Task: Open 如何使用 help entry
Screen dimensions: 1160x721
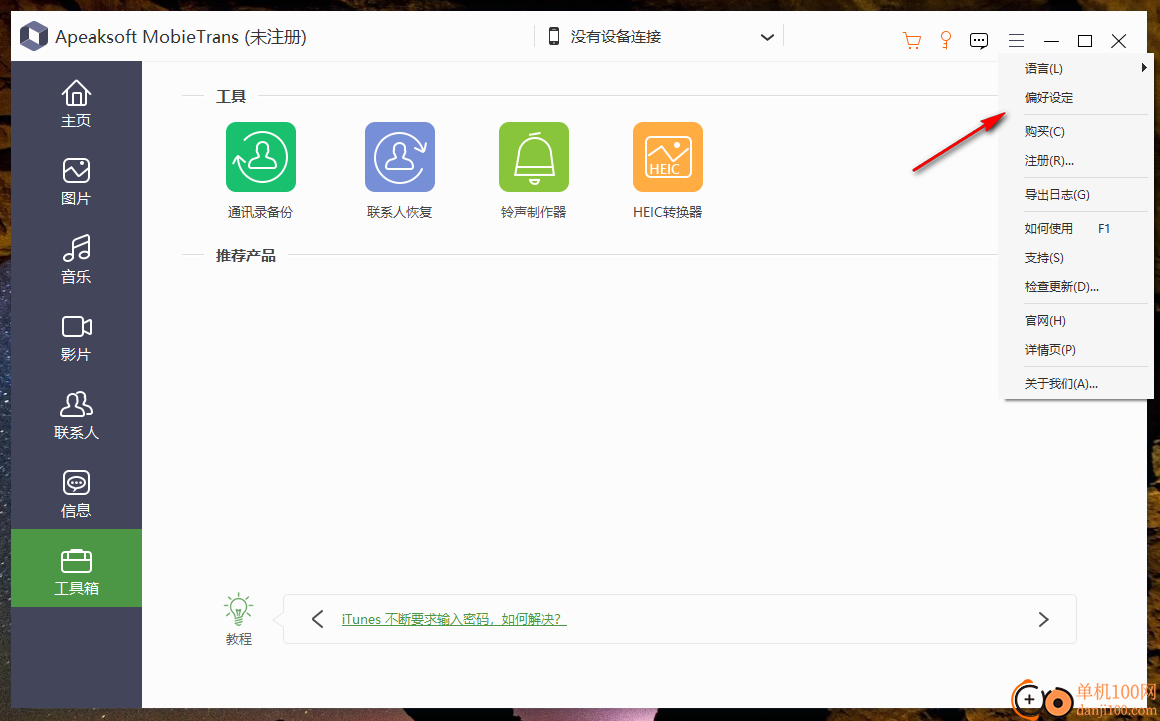Action: tap(1076, 229)
